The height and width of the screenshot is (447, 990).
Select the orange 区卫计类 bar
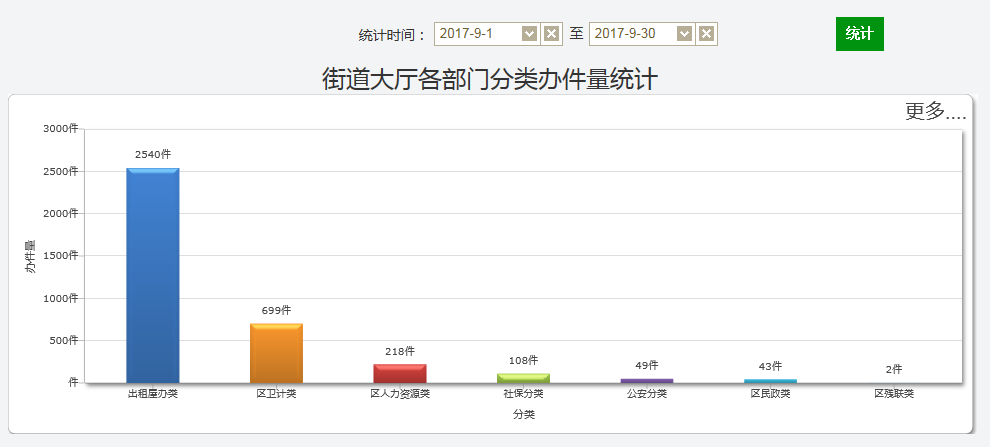coord(277,353)
